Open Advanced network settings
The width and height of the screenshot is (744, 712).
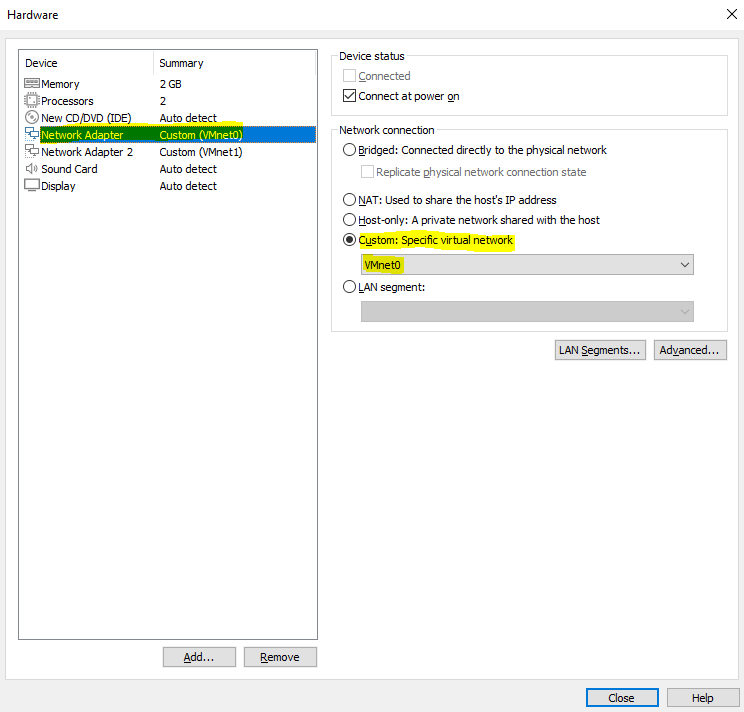coord(690,350)
